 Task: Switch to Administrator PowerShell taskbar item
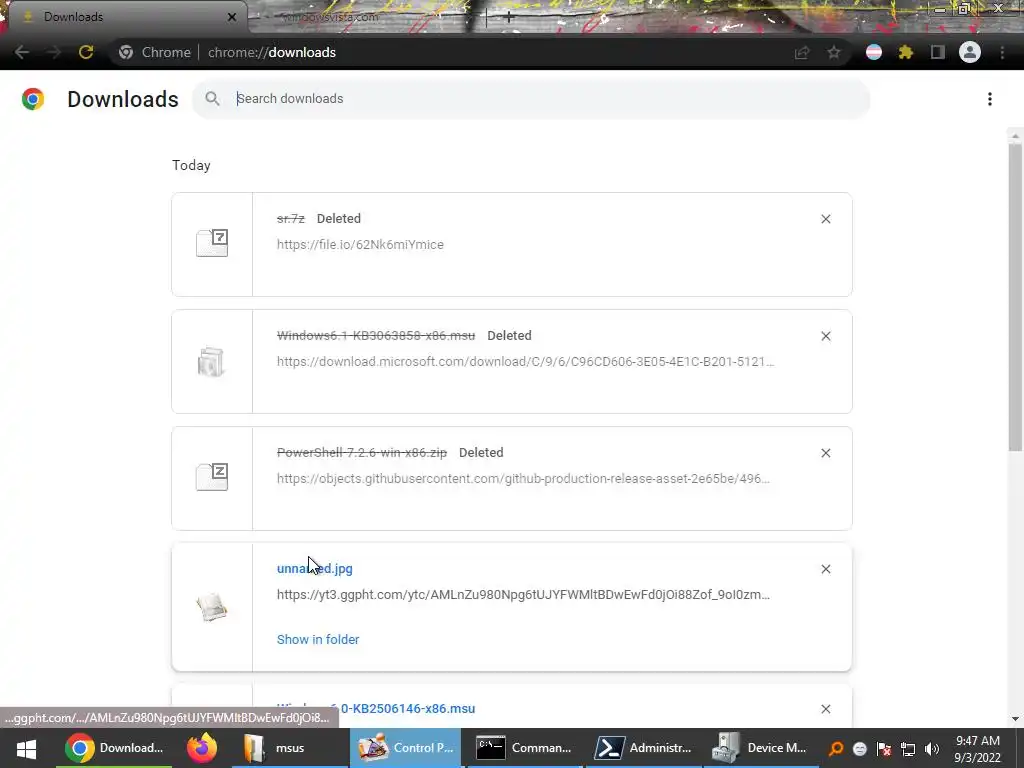click(x=643, y=748)
